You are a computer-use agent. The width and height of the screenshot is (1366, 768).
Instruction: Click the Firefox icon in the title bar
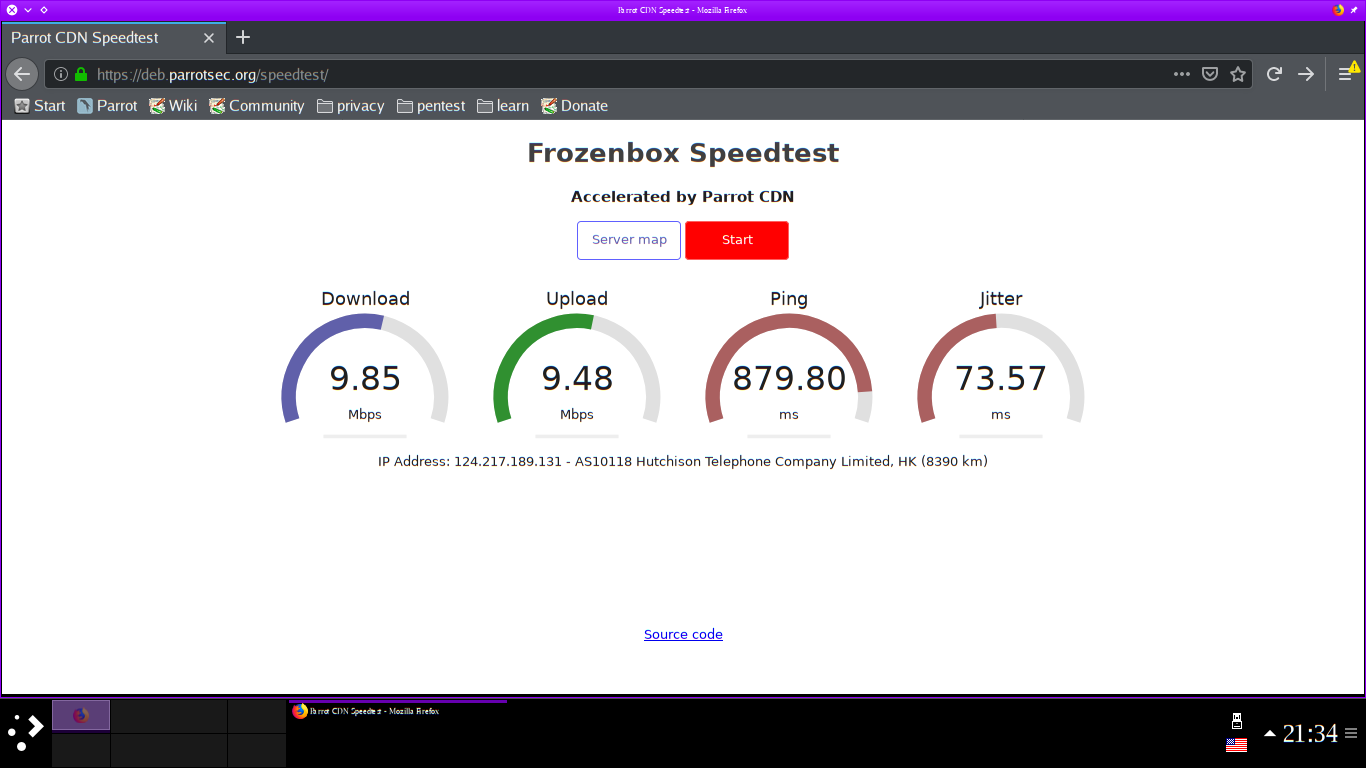click(1339, 10)
